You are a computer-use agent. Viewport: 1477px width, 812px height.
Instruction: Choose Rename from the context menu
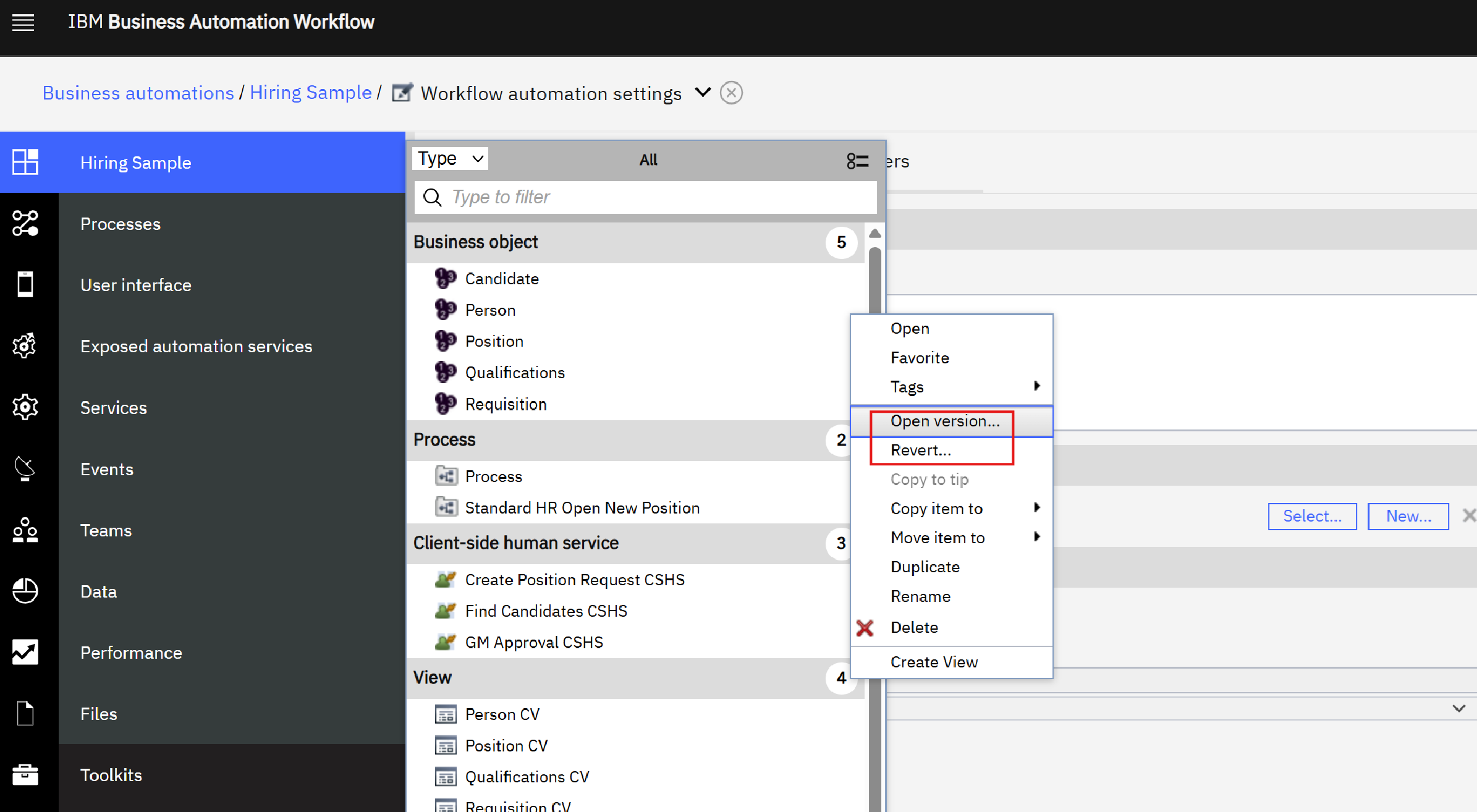(x=952, y=596)
